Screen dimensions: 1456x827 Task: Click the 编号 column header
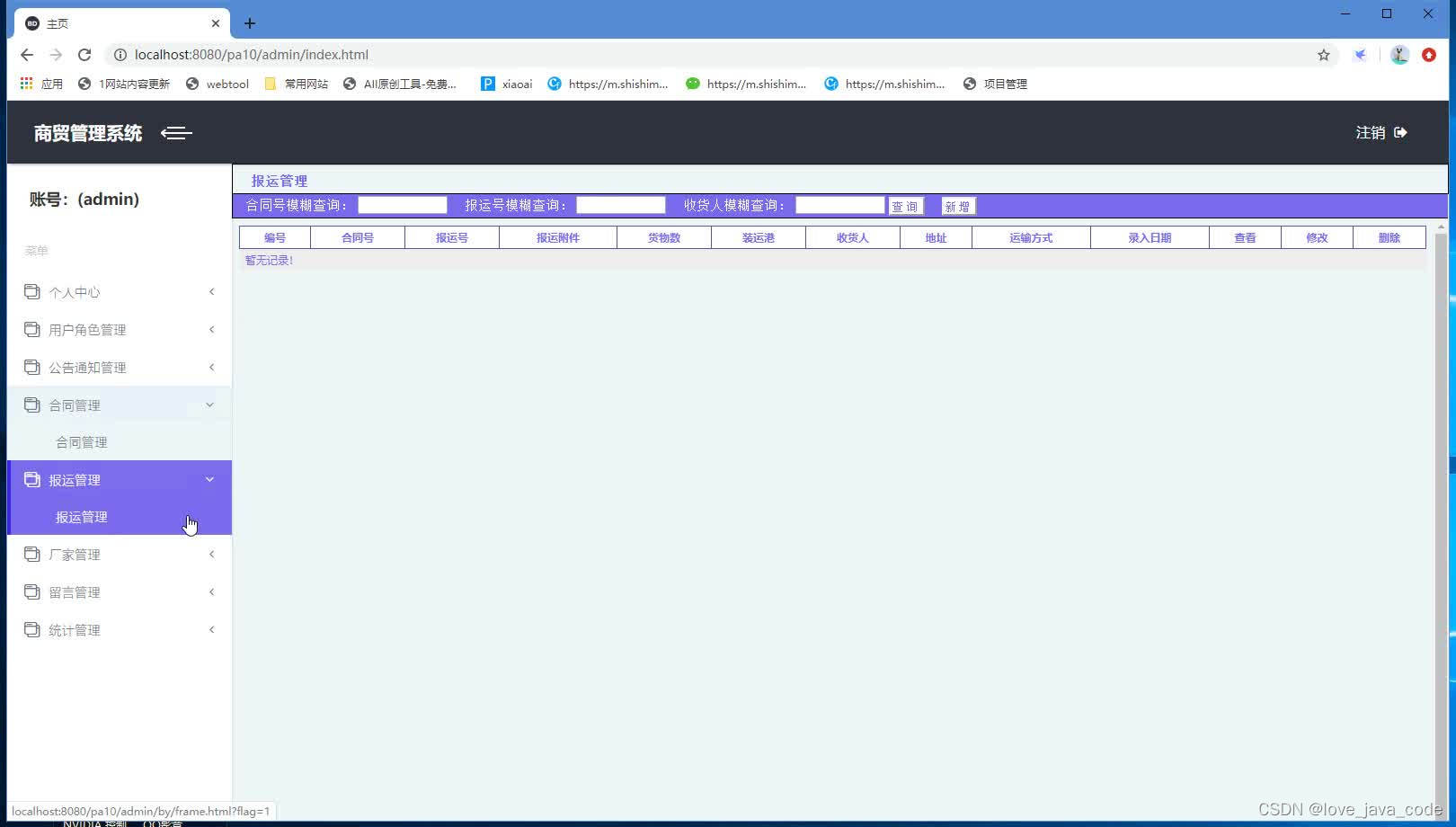(275, 237)
